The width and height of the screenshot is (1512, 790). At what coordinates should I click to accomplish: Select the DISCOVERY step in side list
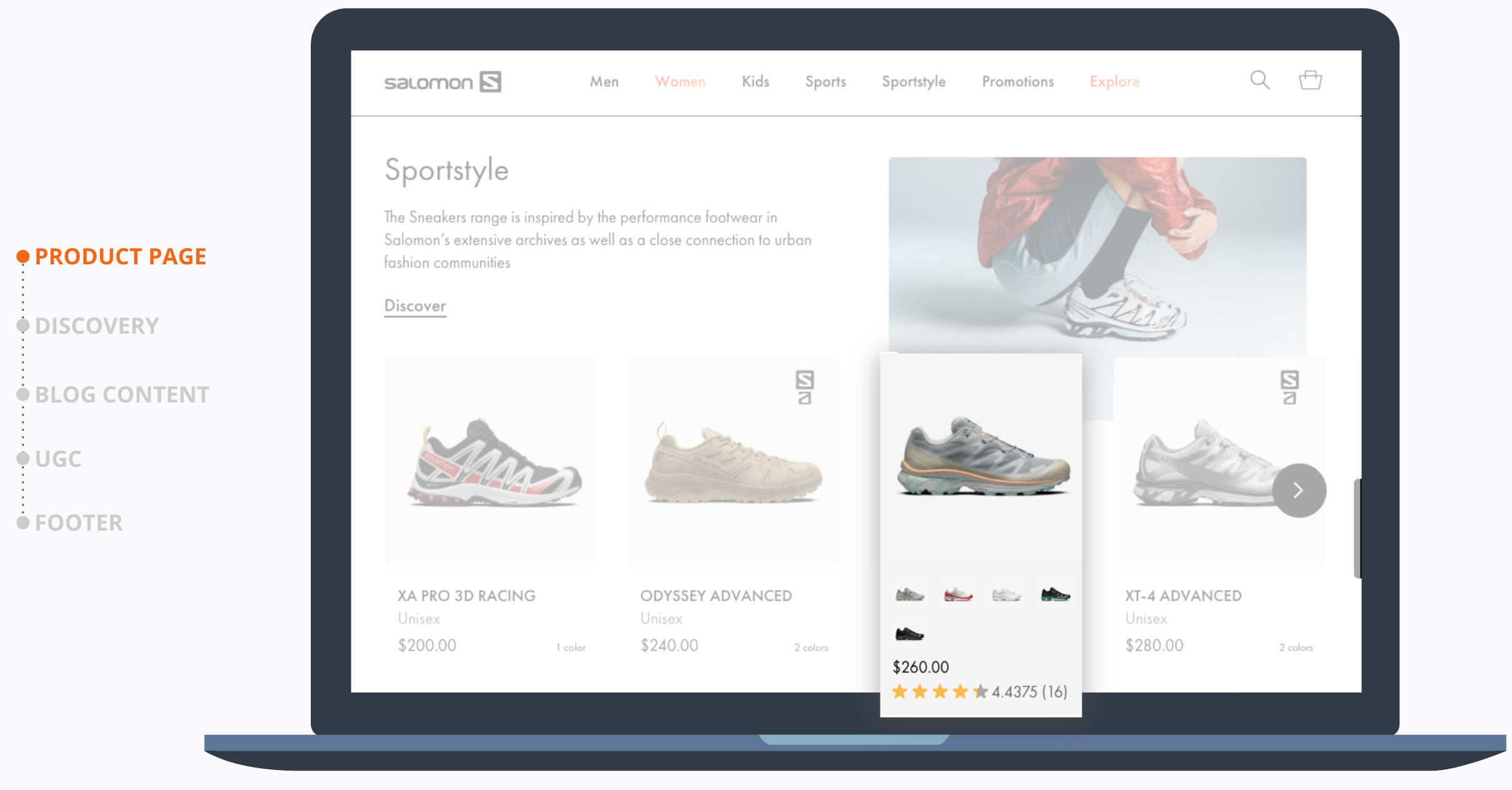tap(97, 326)
